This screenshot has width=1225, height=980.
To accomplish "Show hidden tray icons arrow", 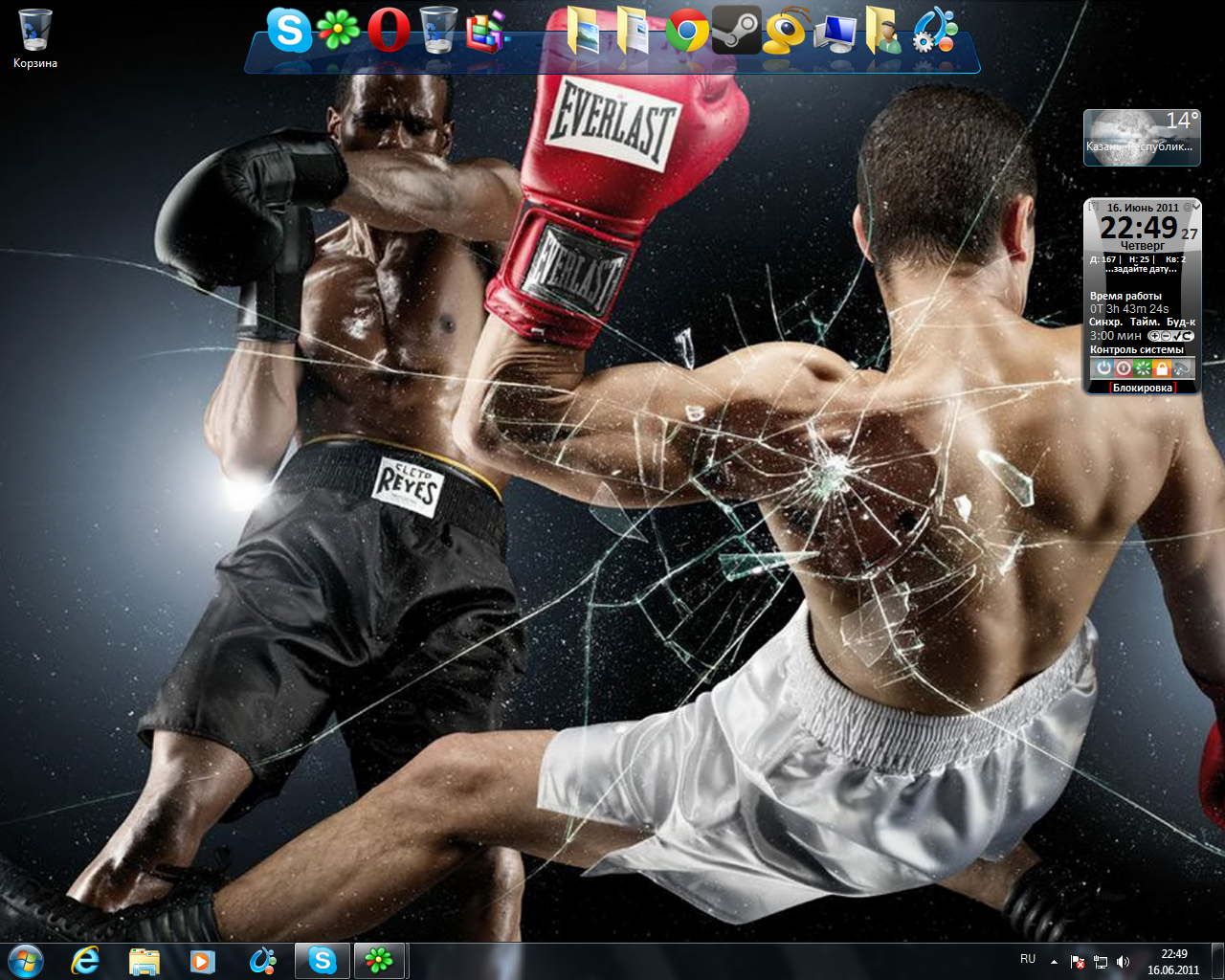I will tap(1054, 961).
